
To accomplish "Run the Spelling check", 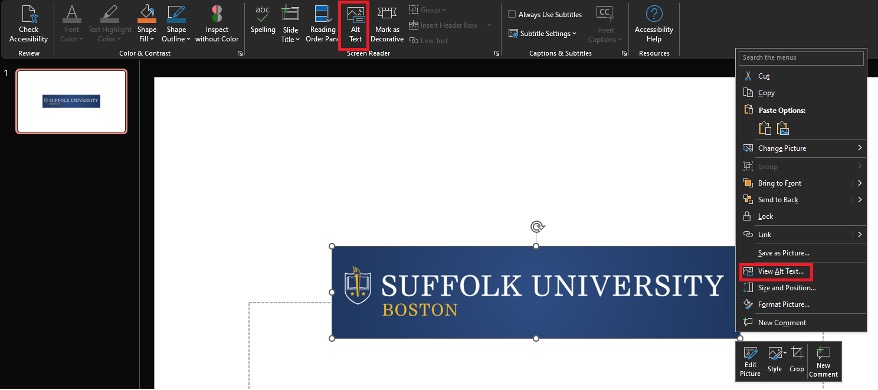I will (263, 21).
